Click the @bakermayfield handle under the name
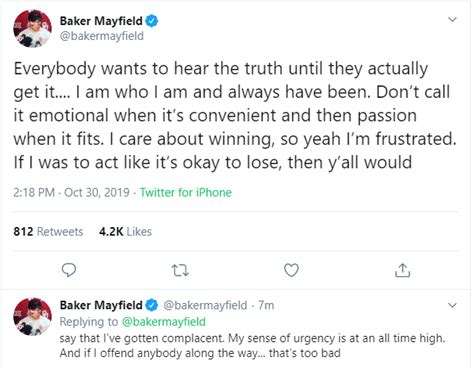This screenshot has height=368, width=474. coord(102,36)
